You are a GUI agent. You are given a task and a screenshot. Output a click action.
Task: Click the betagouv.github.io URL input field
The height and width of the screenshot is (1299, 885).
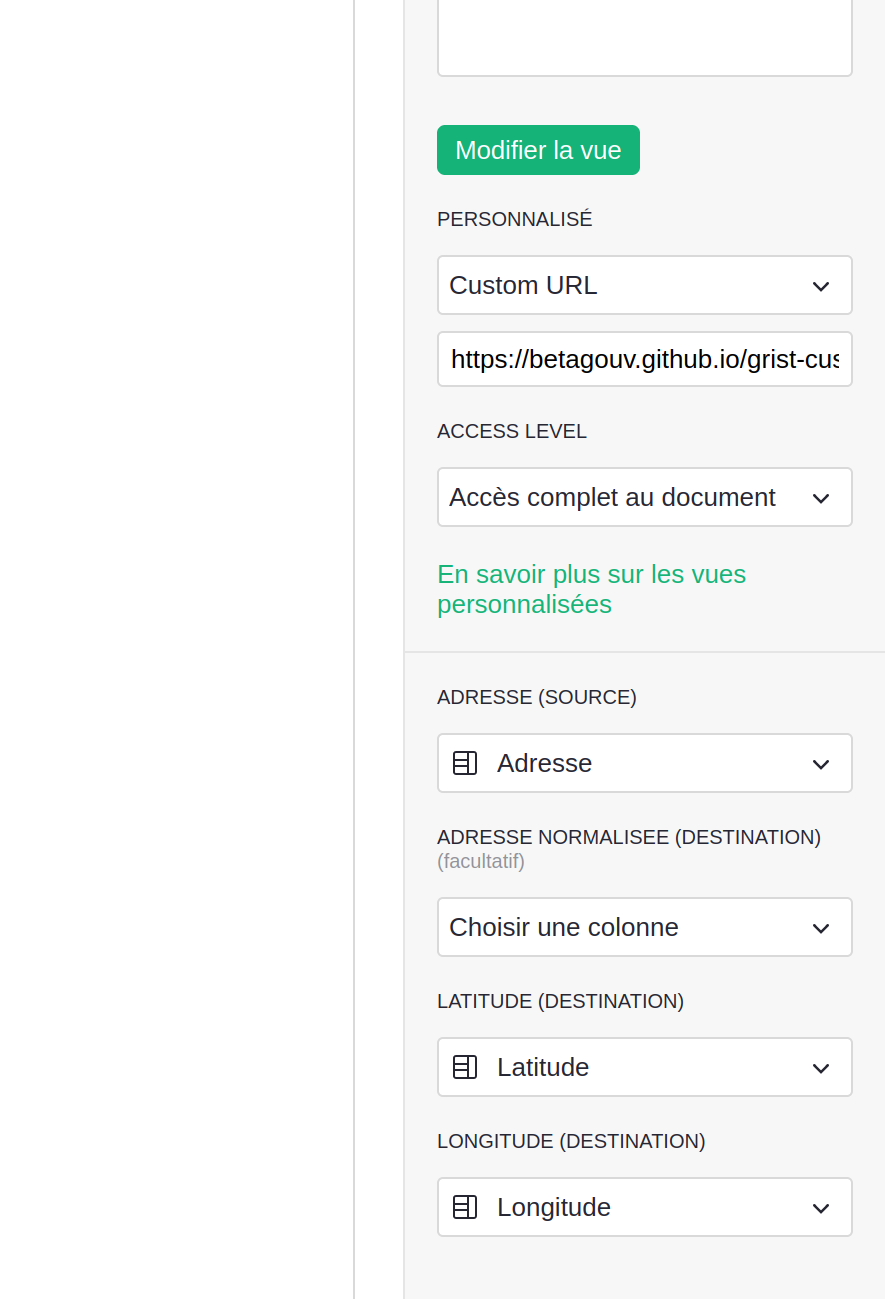[x=644, y=359]
